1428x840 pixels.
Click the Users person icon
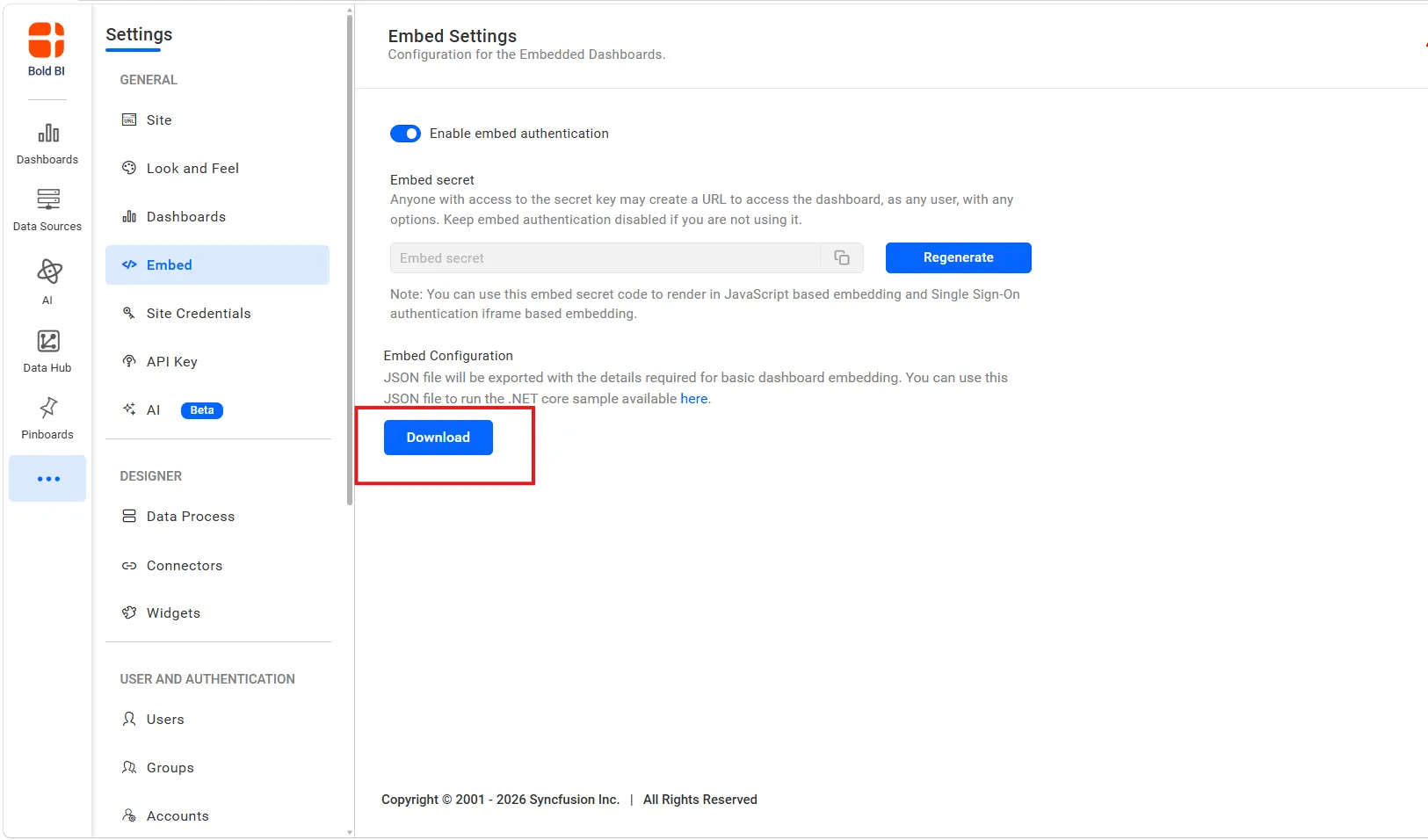tap(129, 719)
